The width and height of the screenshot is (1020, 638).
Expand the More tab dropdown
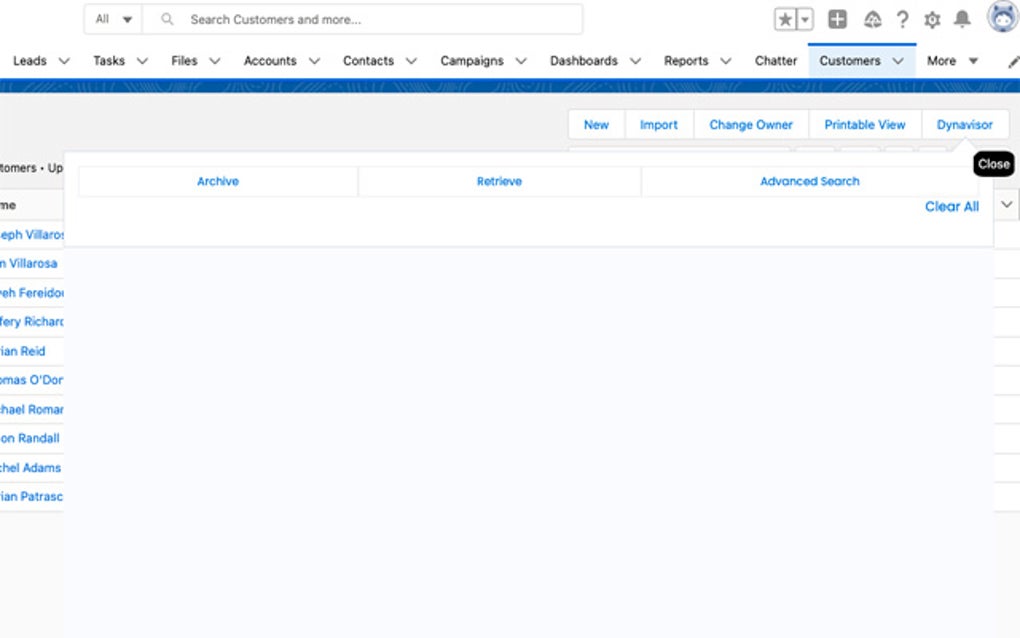pyautogui.click(x=972, y=61)
